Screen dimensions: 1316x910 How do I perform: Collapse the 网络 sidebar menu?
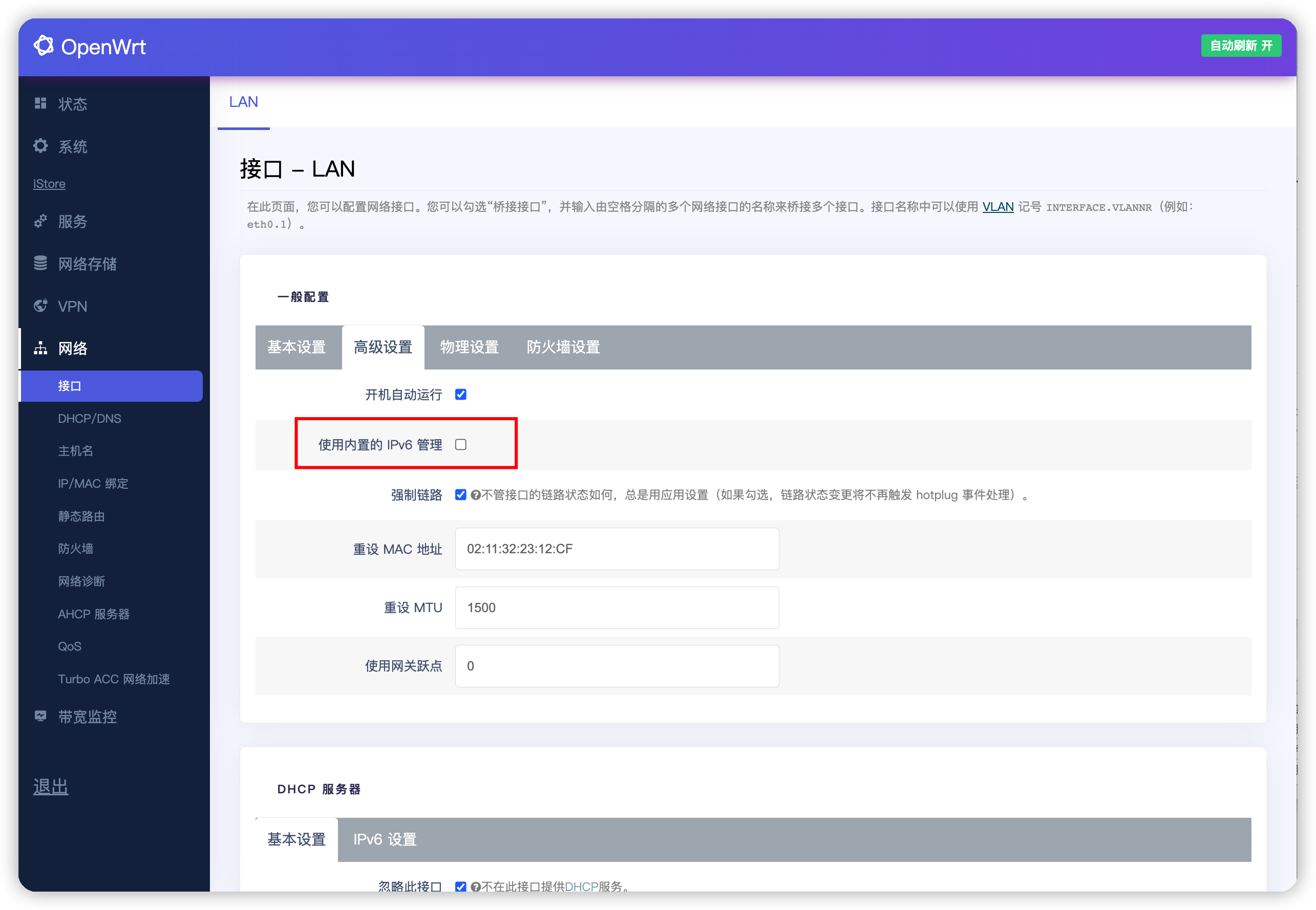click(73, 349)
